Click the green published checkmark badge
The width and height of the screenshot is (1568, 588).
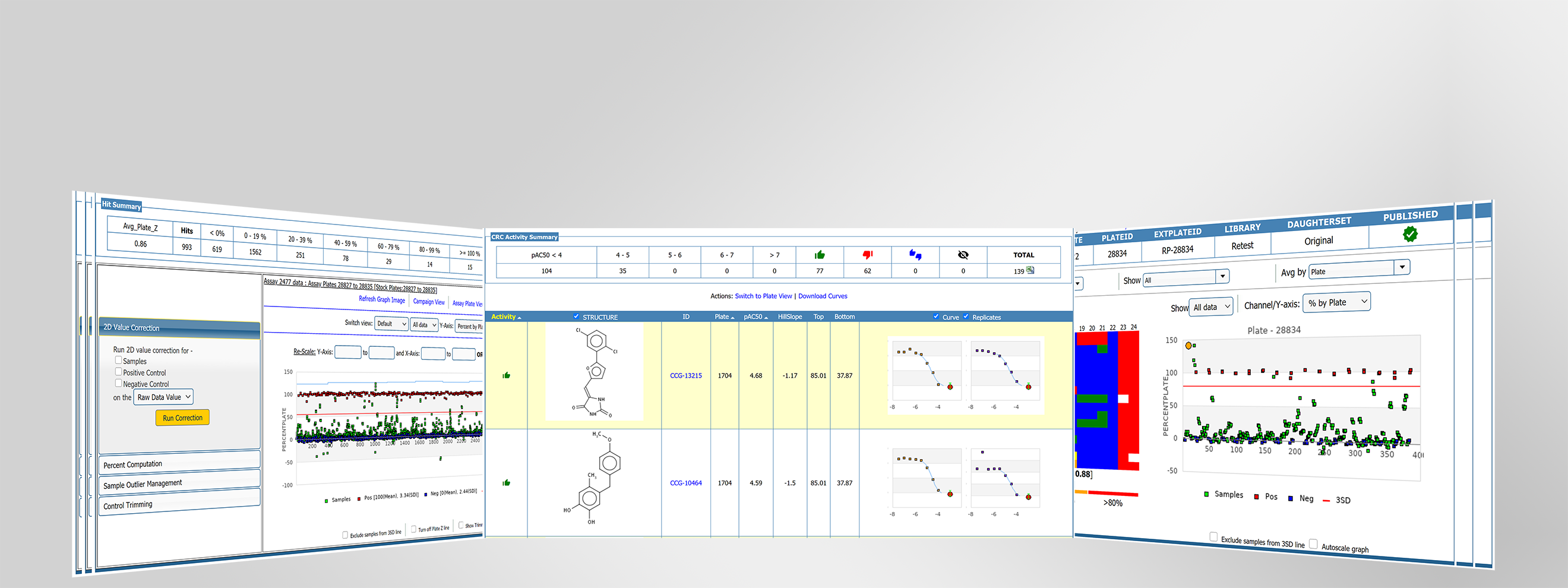[1410, 234]
